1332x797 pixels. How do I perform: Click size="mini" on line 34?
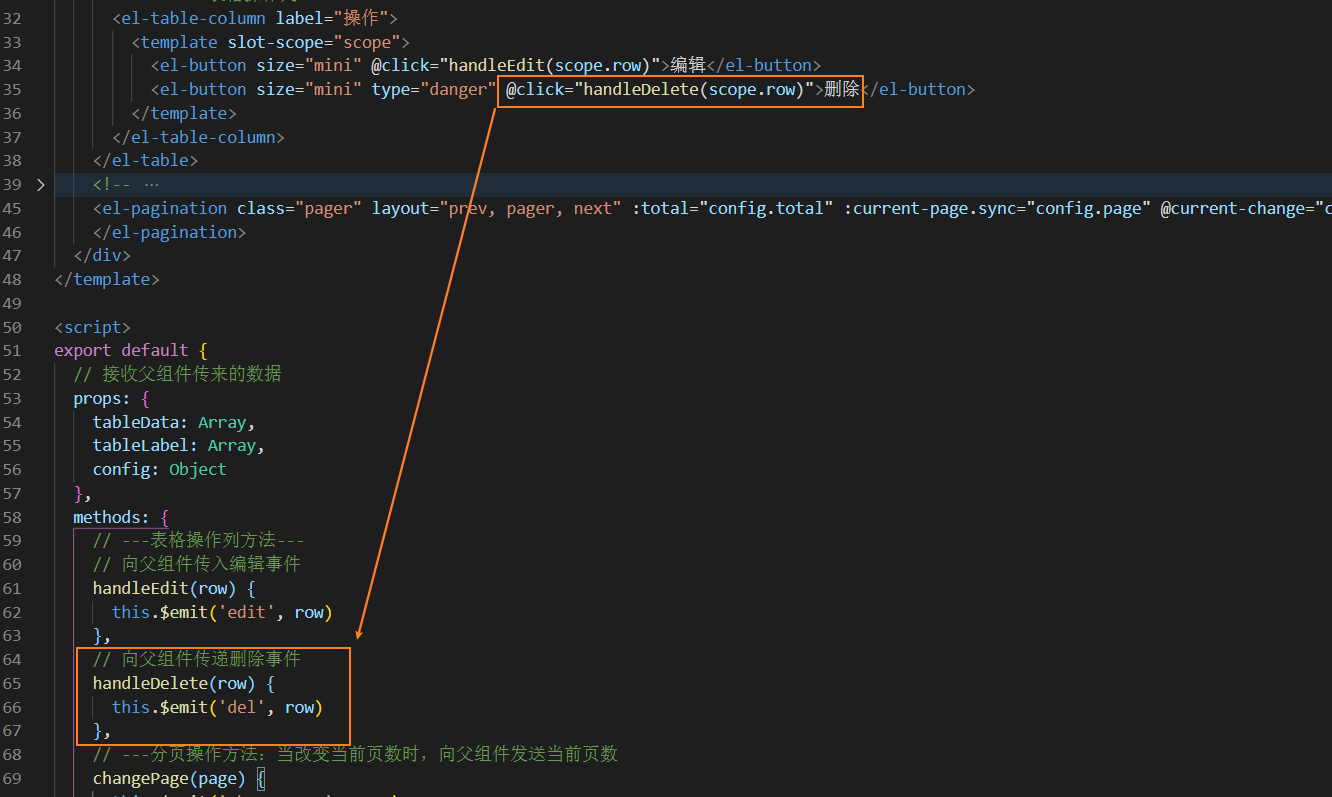[x=309, y=66]
